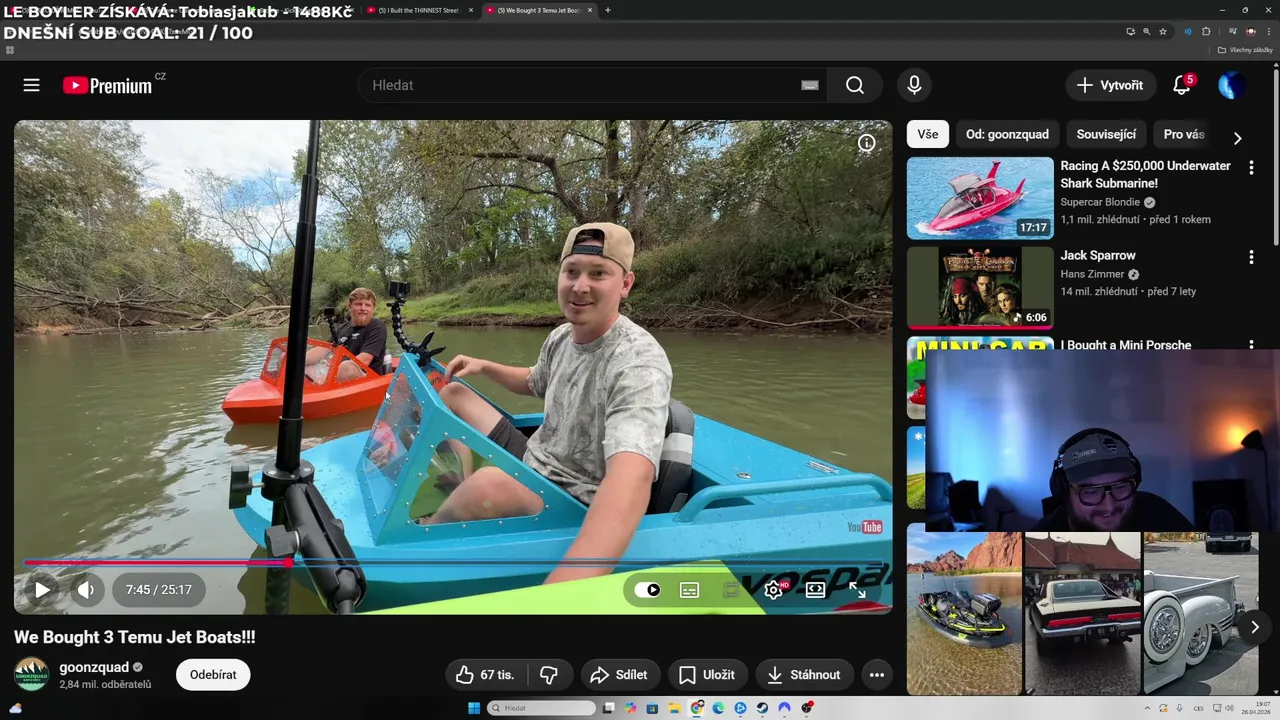Open YouTube notifications bell
This screenshot has width=1280, height=720.
pyautogui.click(x=1182, y=85)
